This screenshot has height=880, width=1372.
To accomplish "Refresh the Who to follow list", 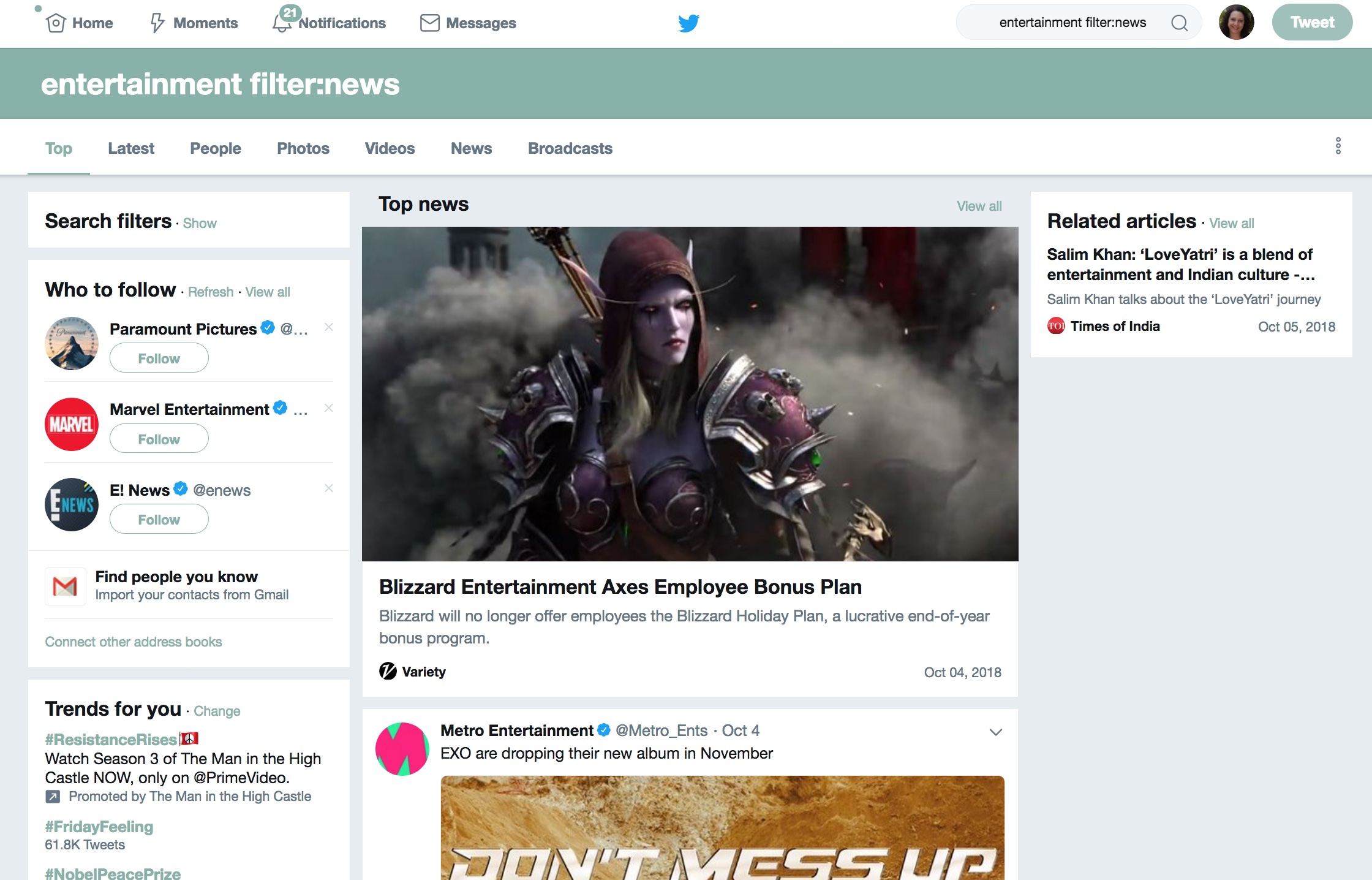I will point(211,292).
